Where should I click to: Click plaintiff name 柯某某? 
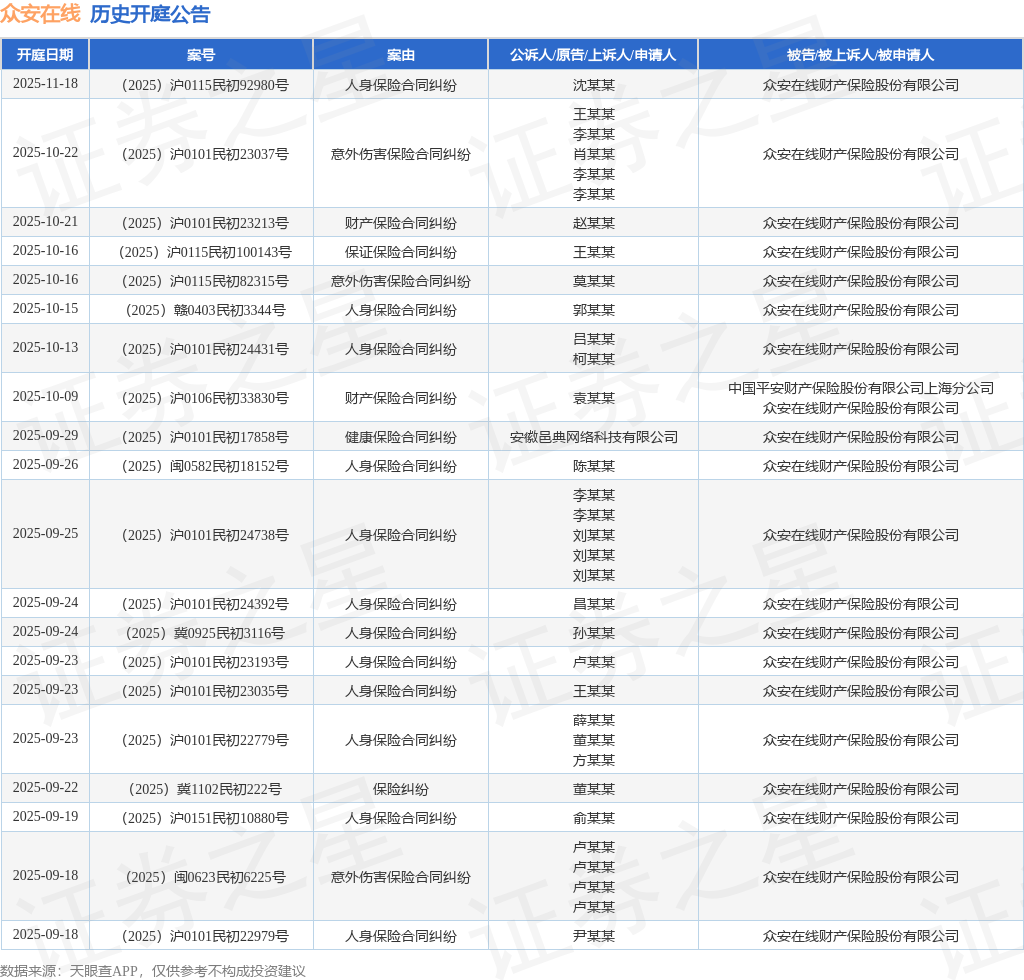(594, 359)
